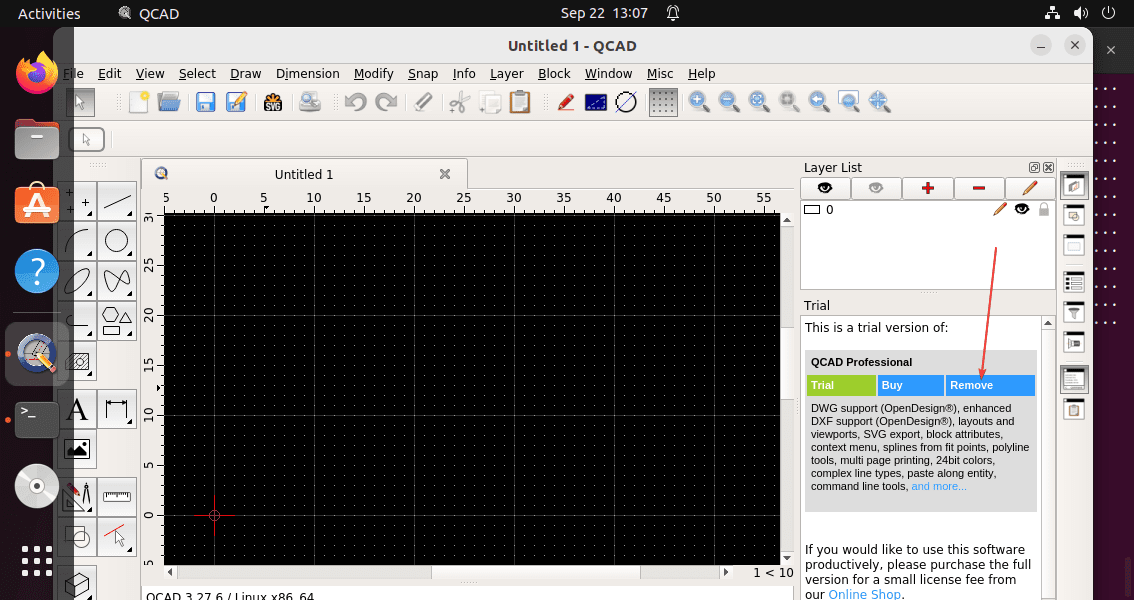The image size is (1134, 600).
Task: Select the Dimension tool
Action: (117, 409)
